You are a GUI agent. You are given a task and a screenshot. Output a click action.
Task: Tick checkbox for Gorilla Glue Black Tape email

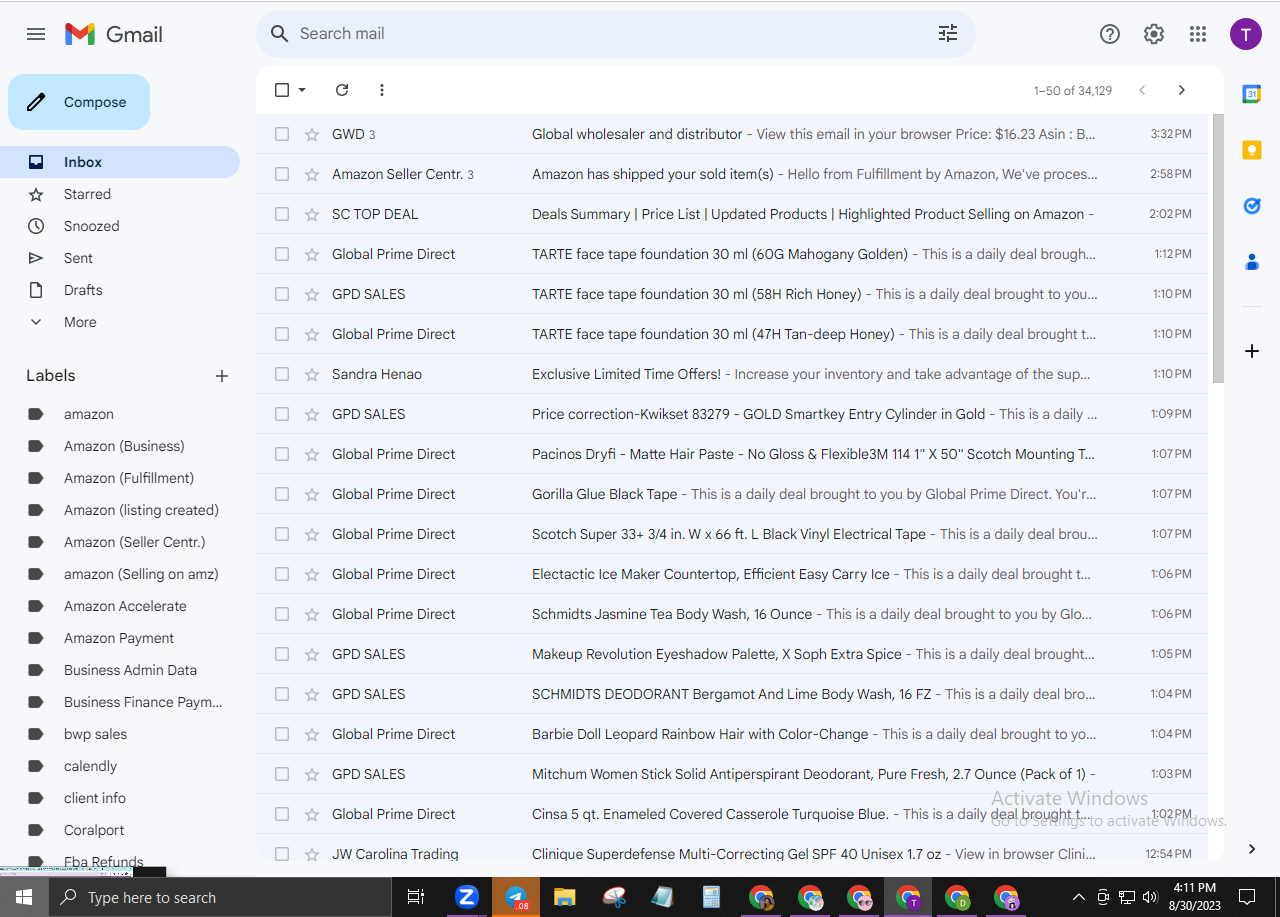click(x=282, y=494)
